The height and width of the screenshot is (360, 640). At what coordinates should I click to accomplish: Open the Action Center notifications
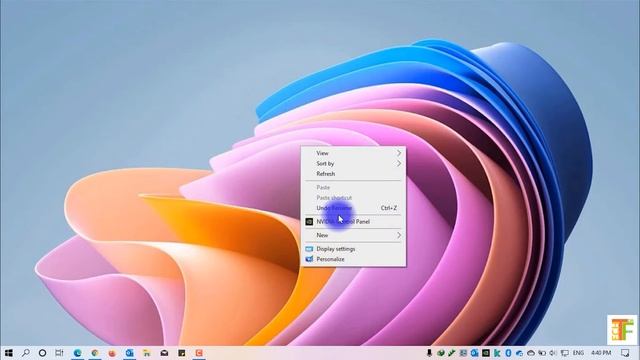tap(625, 353)
